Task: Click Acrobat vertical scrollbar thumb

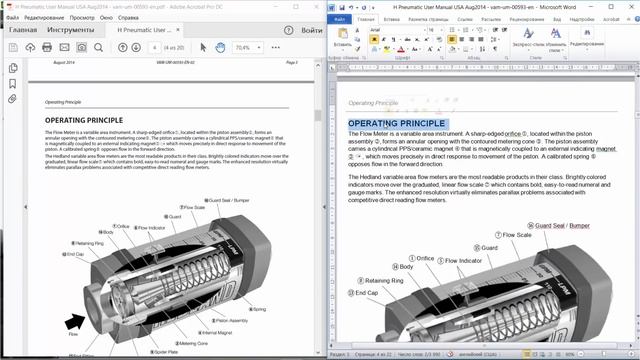Action: point(318,116)
